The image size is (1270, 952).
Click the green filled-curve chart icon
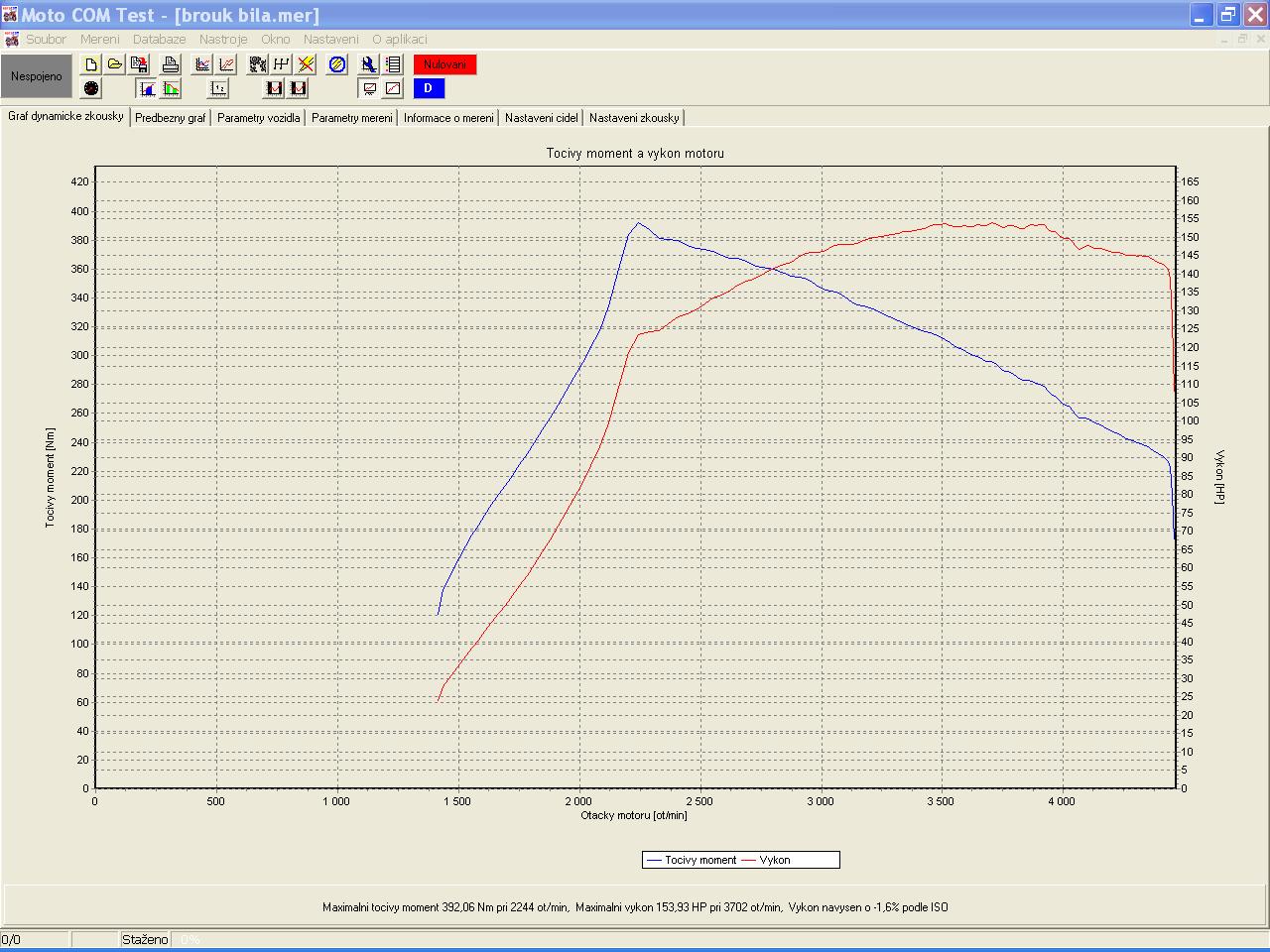tap(171, 88)
